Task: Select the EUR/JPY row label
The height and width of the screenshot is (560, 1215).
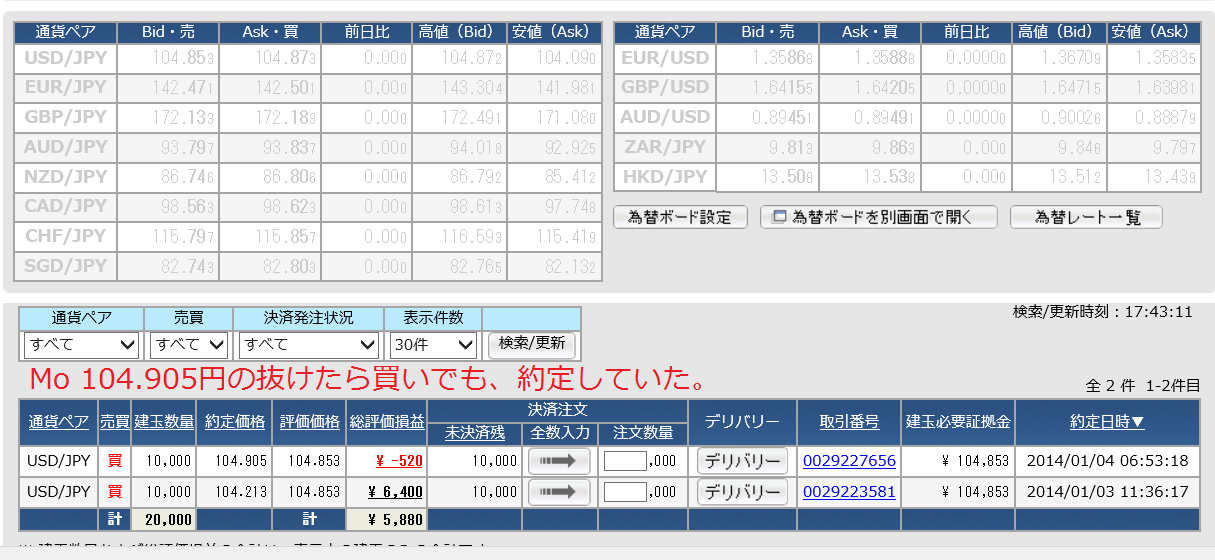Action: point(65,88)
